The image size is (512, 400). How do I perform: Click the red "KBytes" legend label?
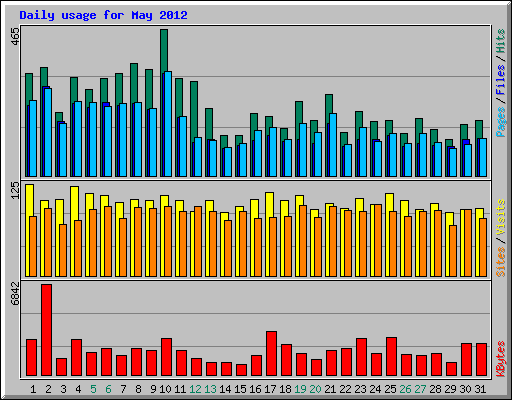500,359
